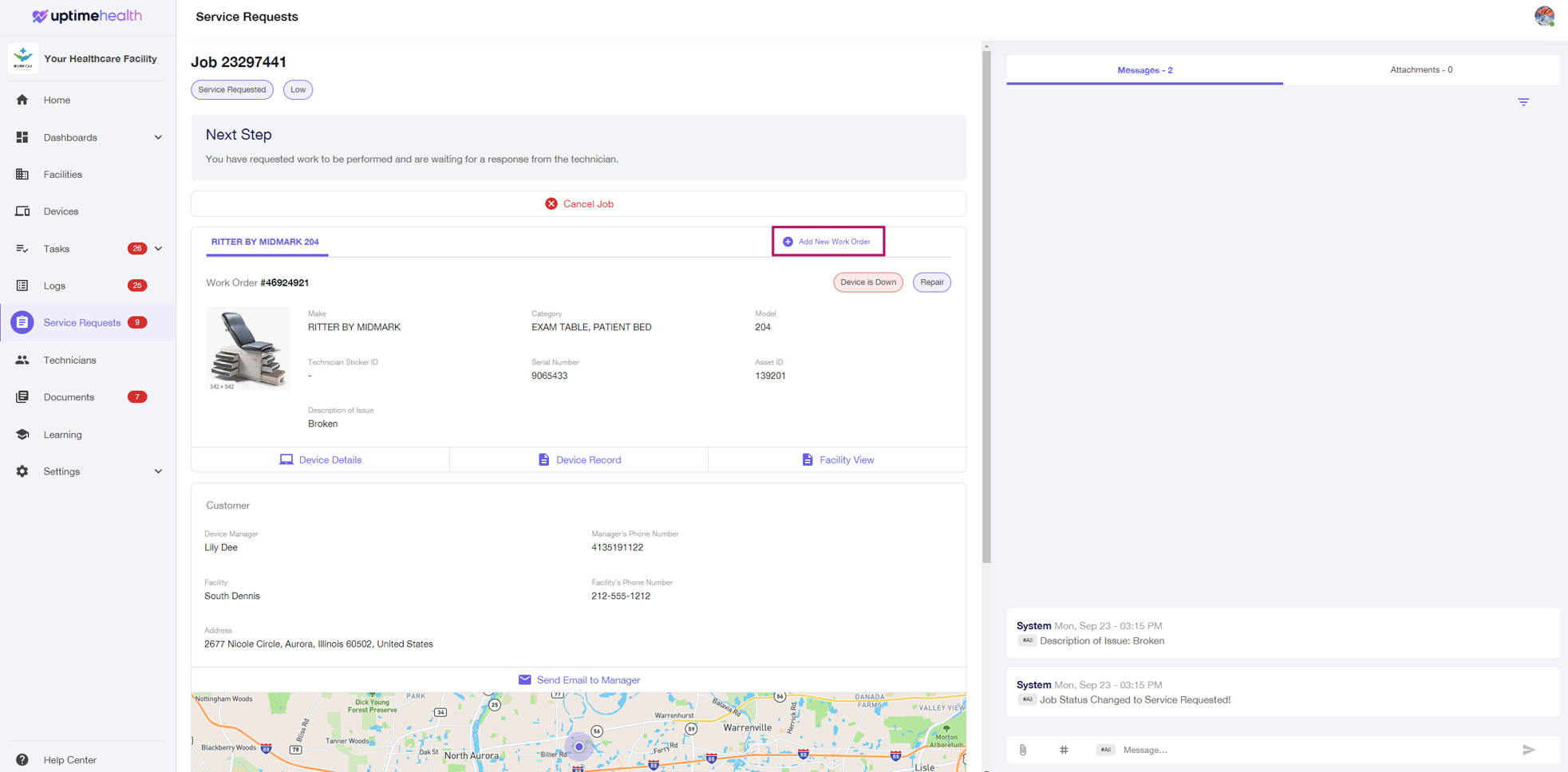Click the exam table device thumbnail

[x=248, y=348]
